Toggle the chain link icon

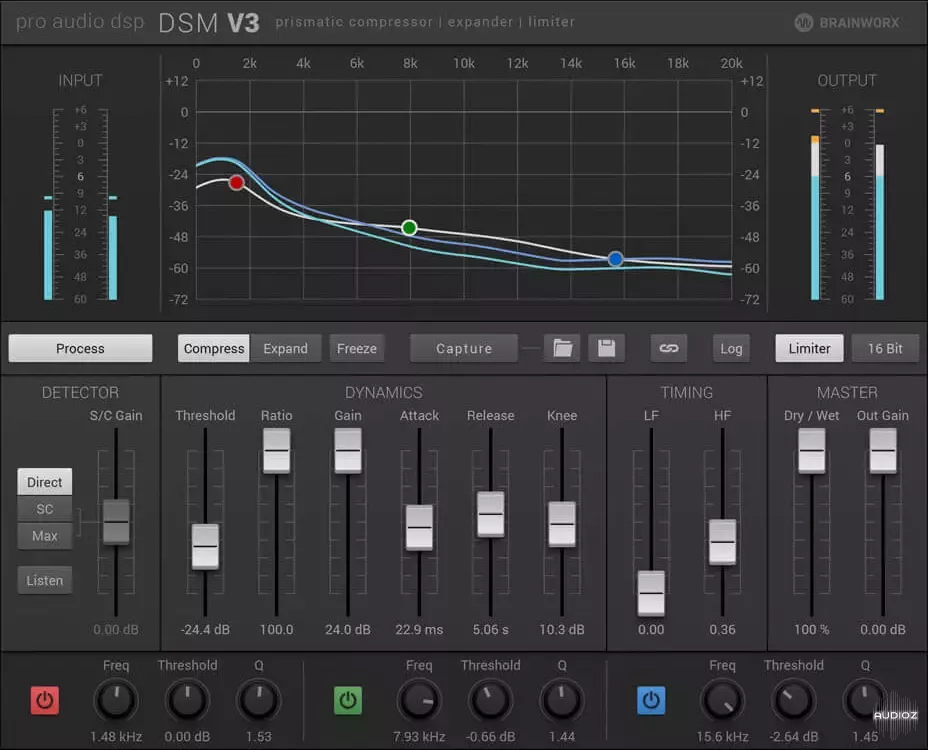669,348
